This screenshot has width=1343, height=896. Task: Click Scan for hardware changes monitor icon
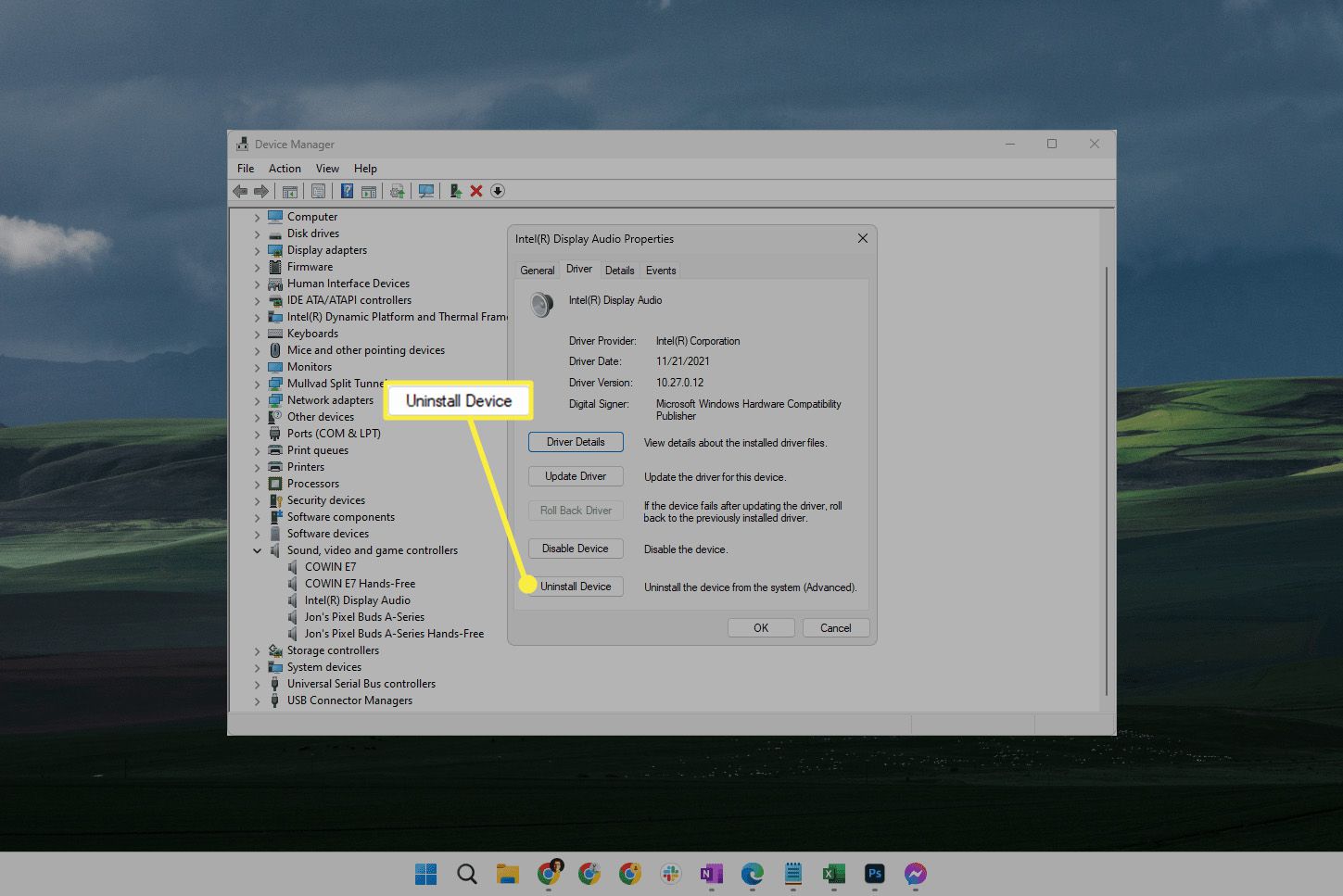[x=426, y=191]
